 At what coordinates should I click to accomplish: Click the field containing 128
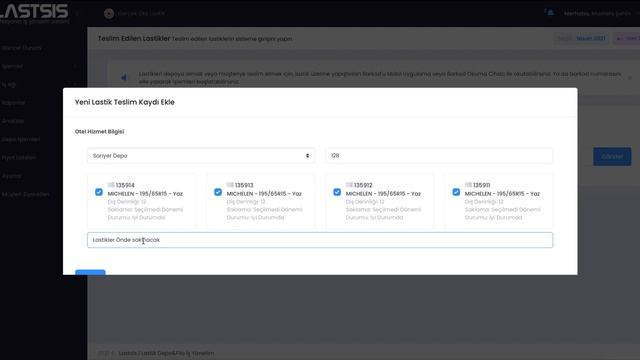pyautogui.click(x=439, y=156)
